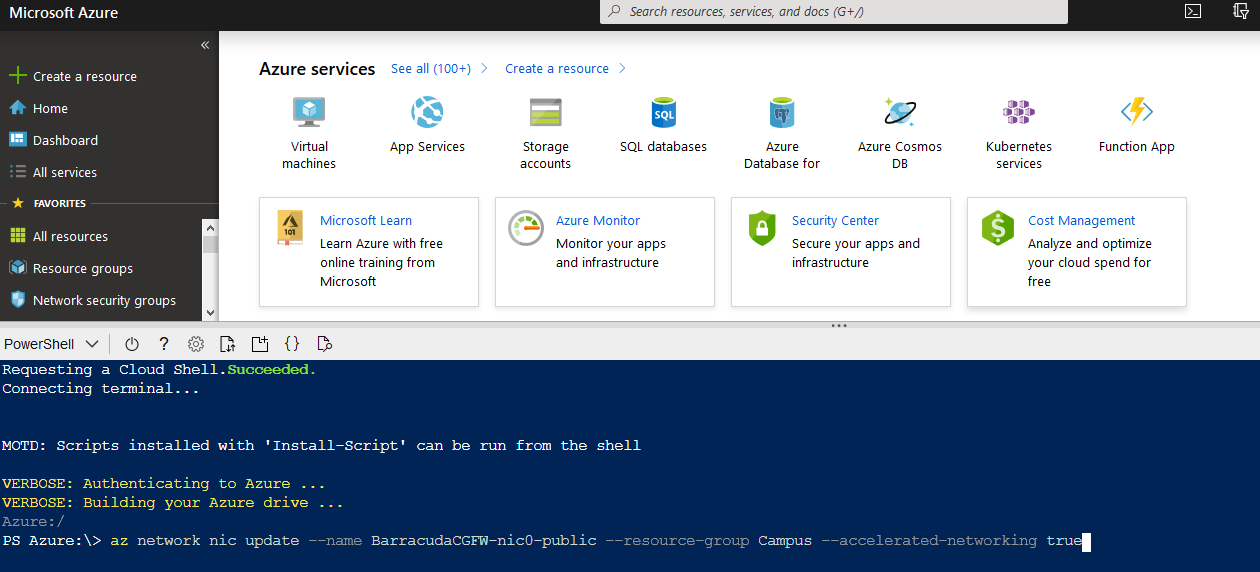1260x572 pixels.
Task: Click the Azure Monitor gauge icon
Action: pos(525,228)
